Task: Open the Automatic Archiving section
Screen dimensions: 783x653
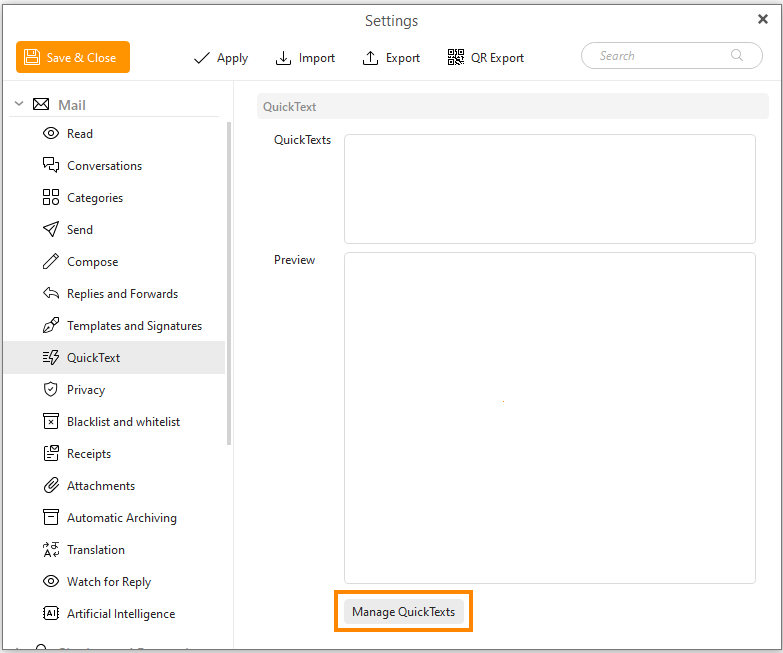Action: (x=121, y=518)
